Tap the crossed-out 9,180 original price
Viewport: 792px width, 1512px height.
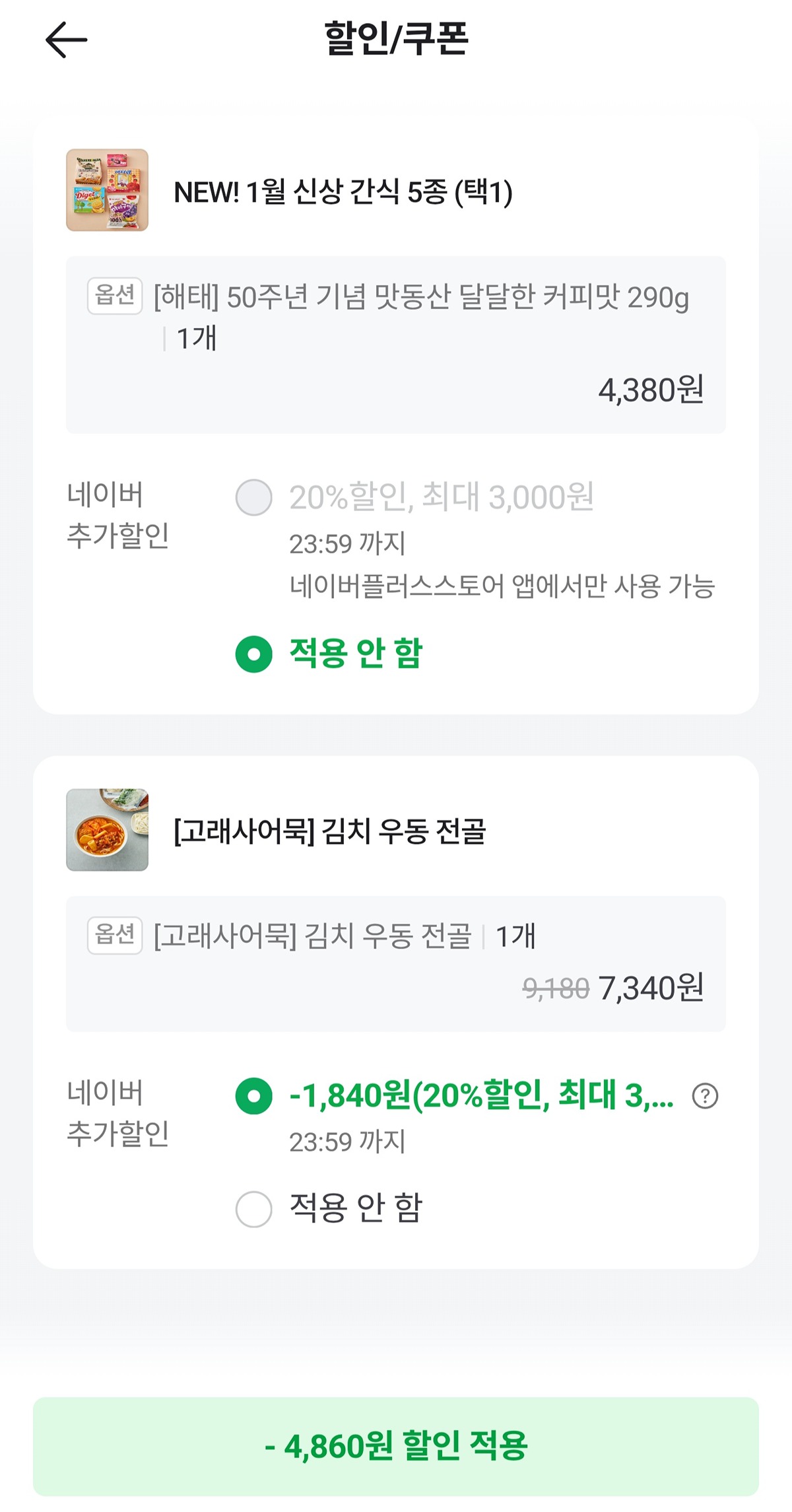(555, 989)
